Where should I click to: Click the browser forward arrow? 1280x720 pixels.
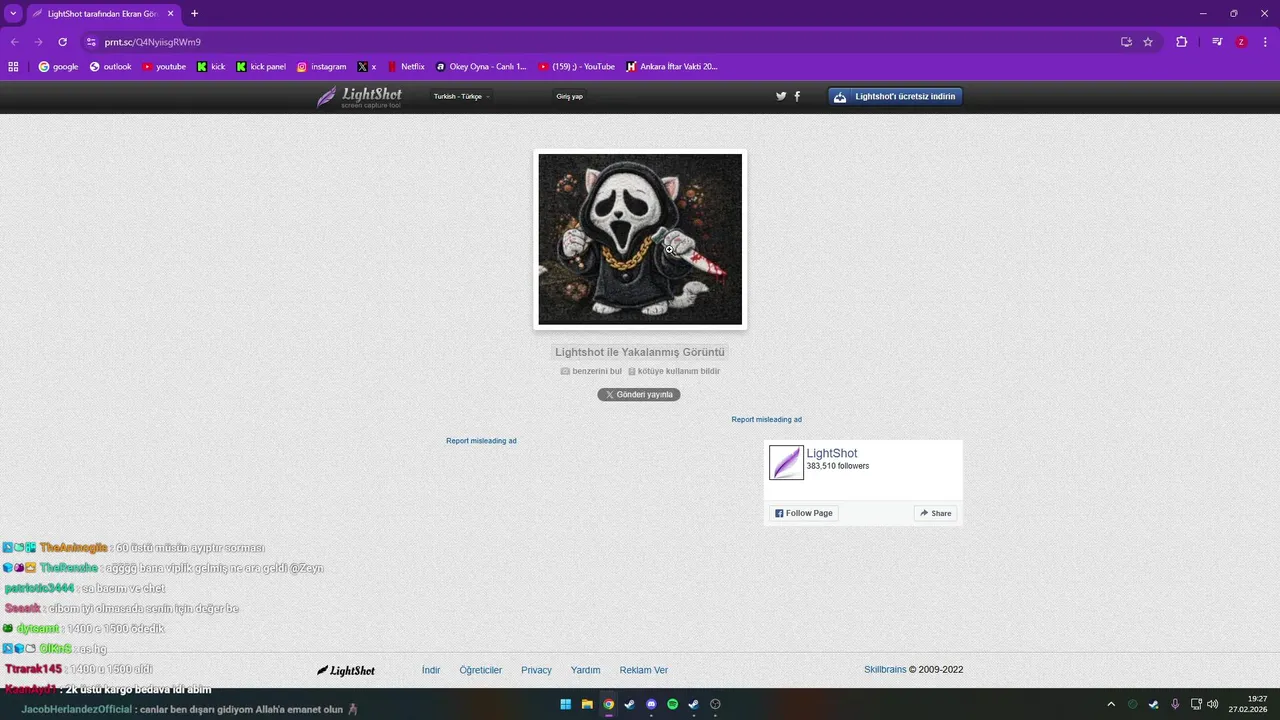tap(38, 42)
